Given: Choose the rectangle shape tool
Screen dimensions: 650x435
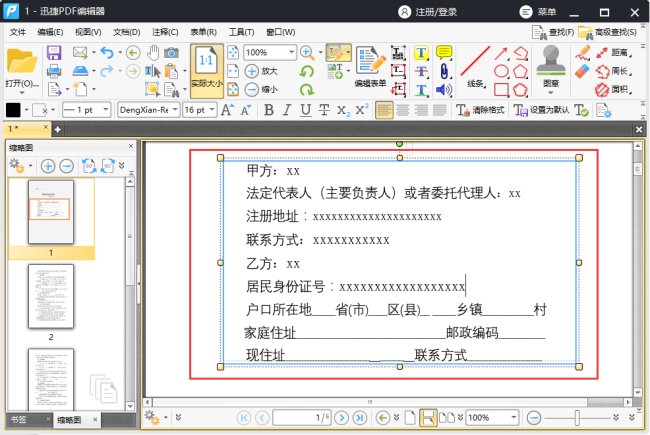Looking at the screenshot, I should 502,90.
